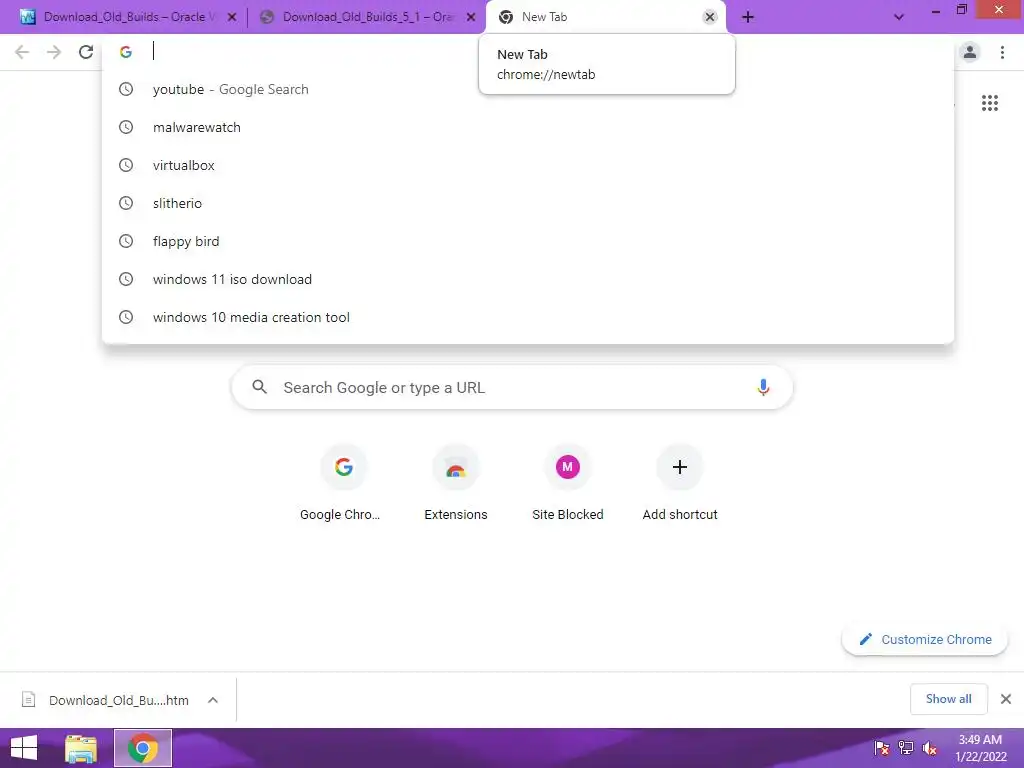Open the Google Chrome shortcut tile
The image size is (1024, 768).
[x=344, y=483]
